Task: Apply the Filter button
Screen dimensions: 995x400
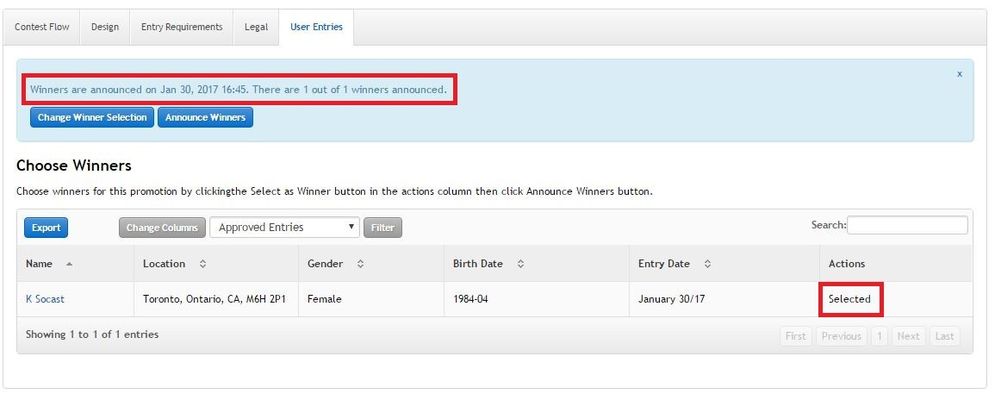Action: tap(382, 228)
